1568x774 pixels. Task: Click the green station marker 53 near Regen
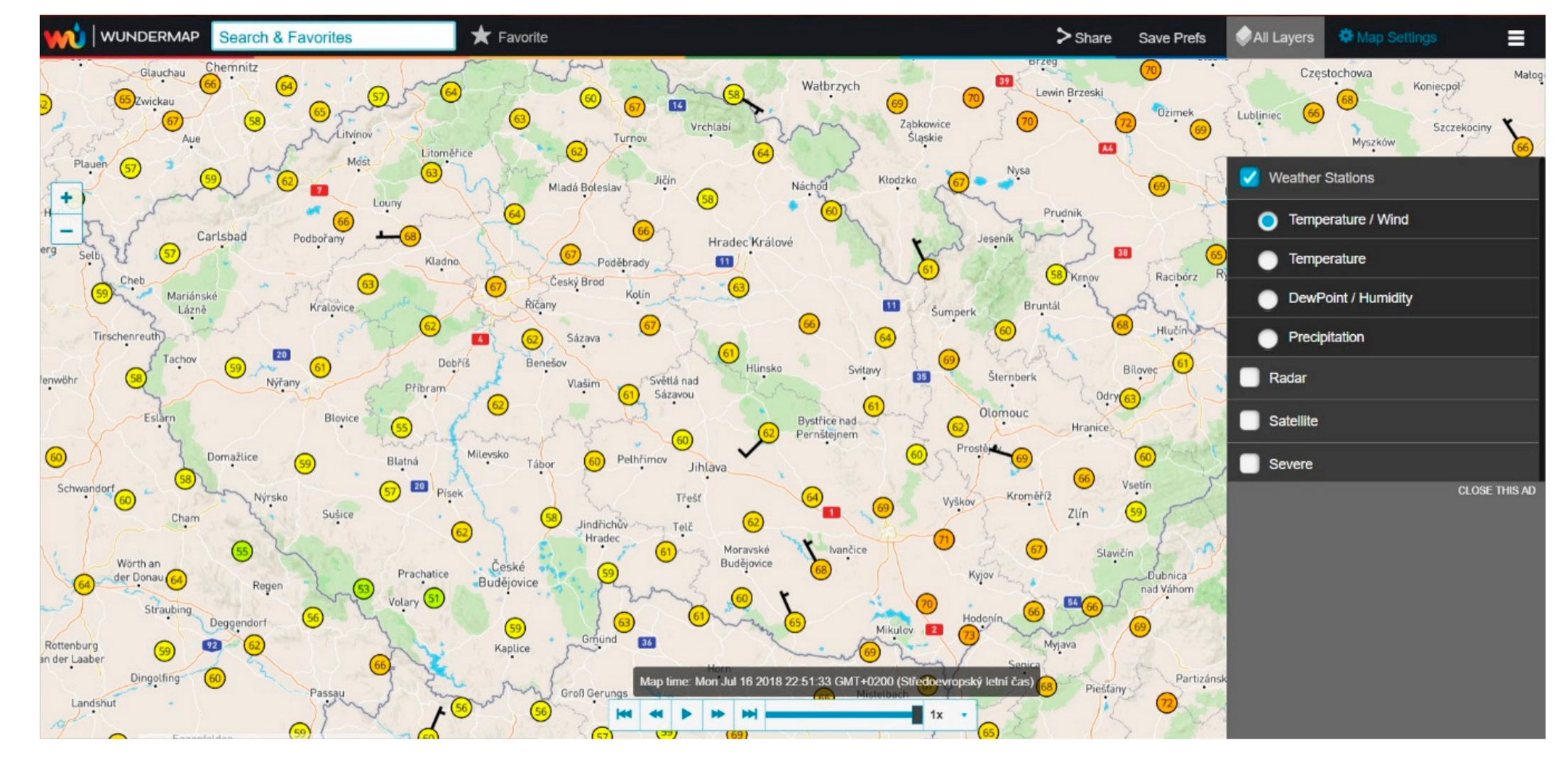[363, 589]
